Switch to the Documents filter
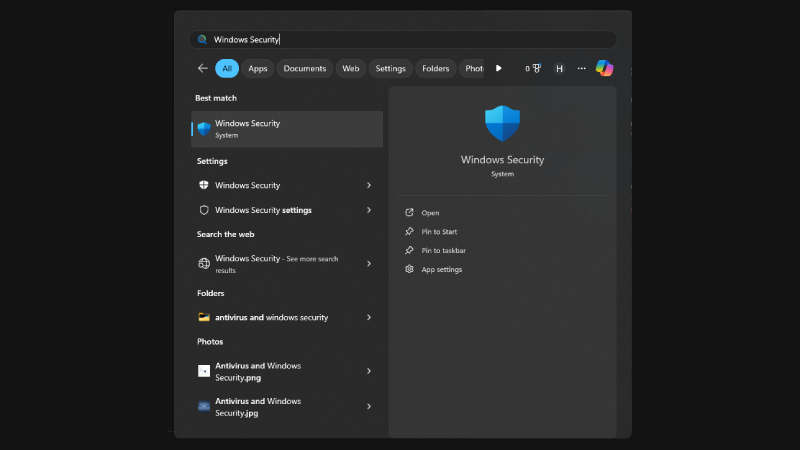The image size is (800, 450). [305, 68]
